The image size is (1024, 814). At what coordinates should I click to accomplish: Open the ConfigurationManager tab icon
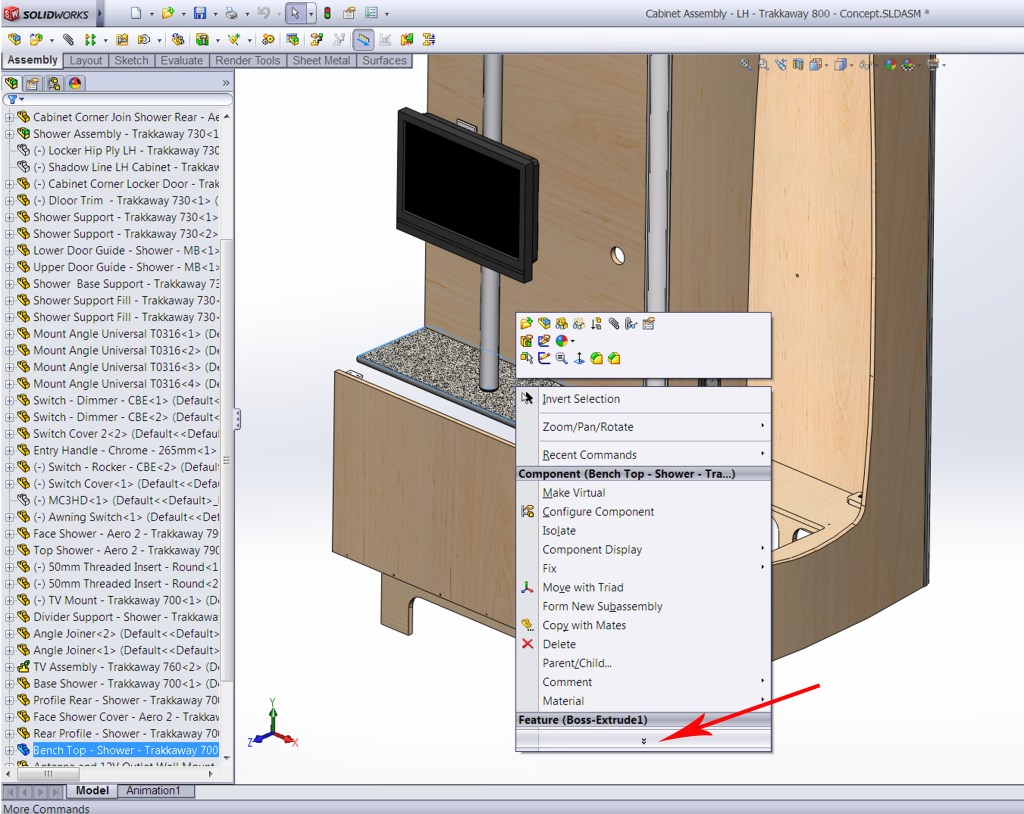pyautogui.click(x=52, y=84)
